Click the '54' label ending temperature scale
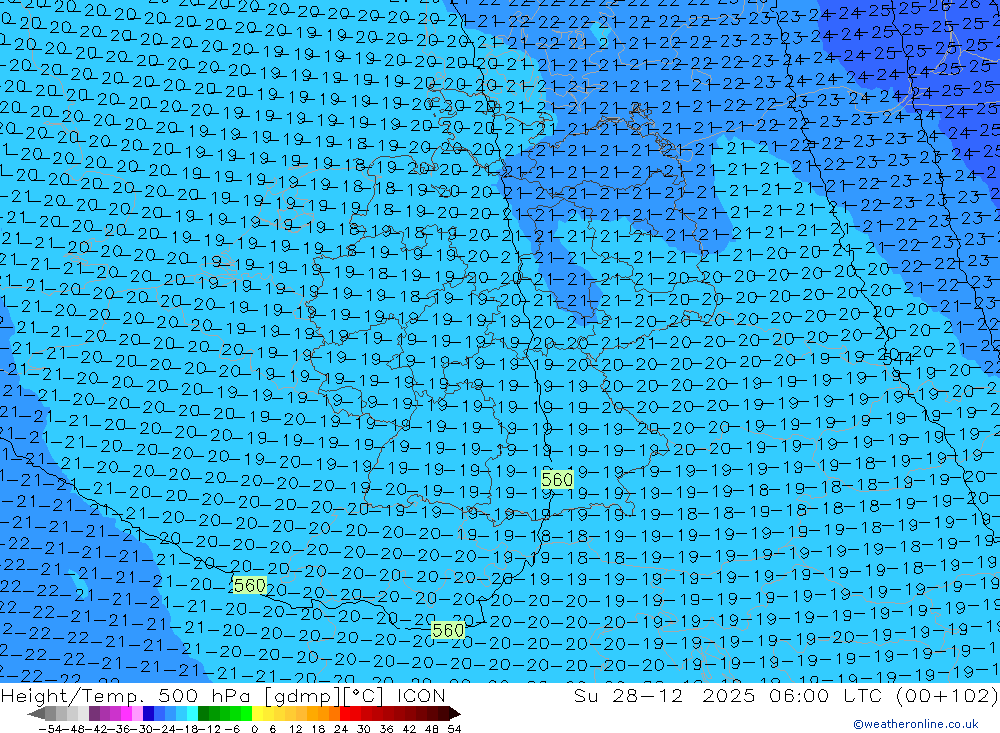 (x=454, y=729)
